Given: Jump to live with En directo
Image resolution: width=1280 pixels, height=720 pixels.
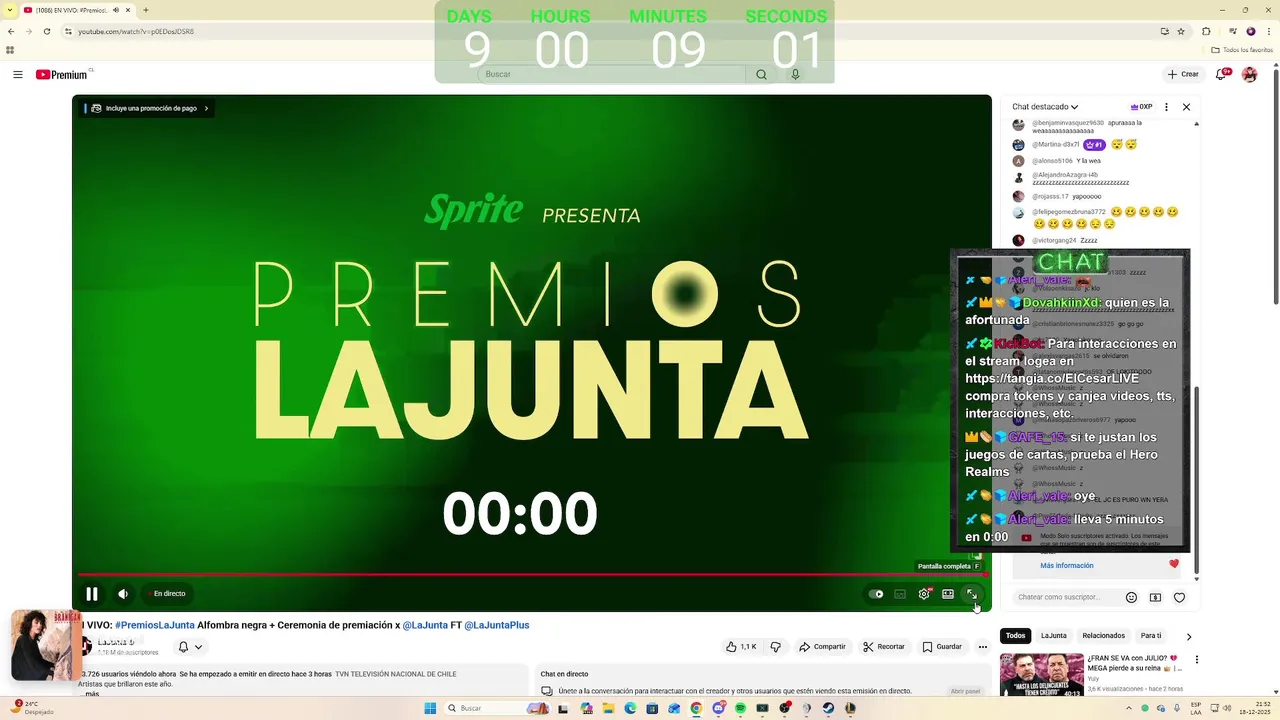Looking at the screenshot, I should (x=167, y=594).
